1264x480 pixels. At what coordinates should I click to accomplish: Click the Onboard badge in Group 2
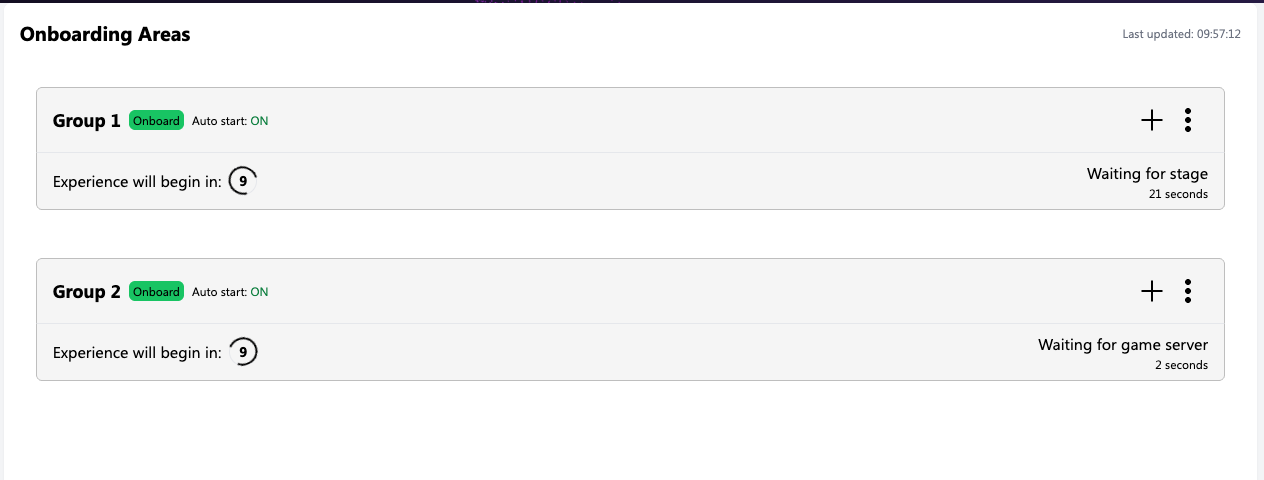coord(156,292)
